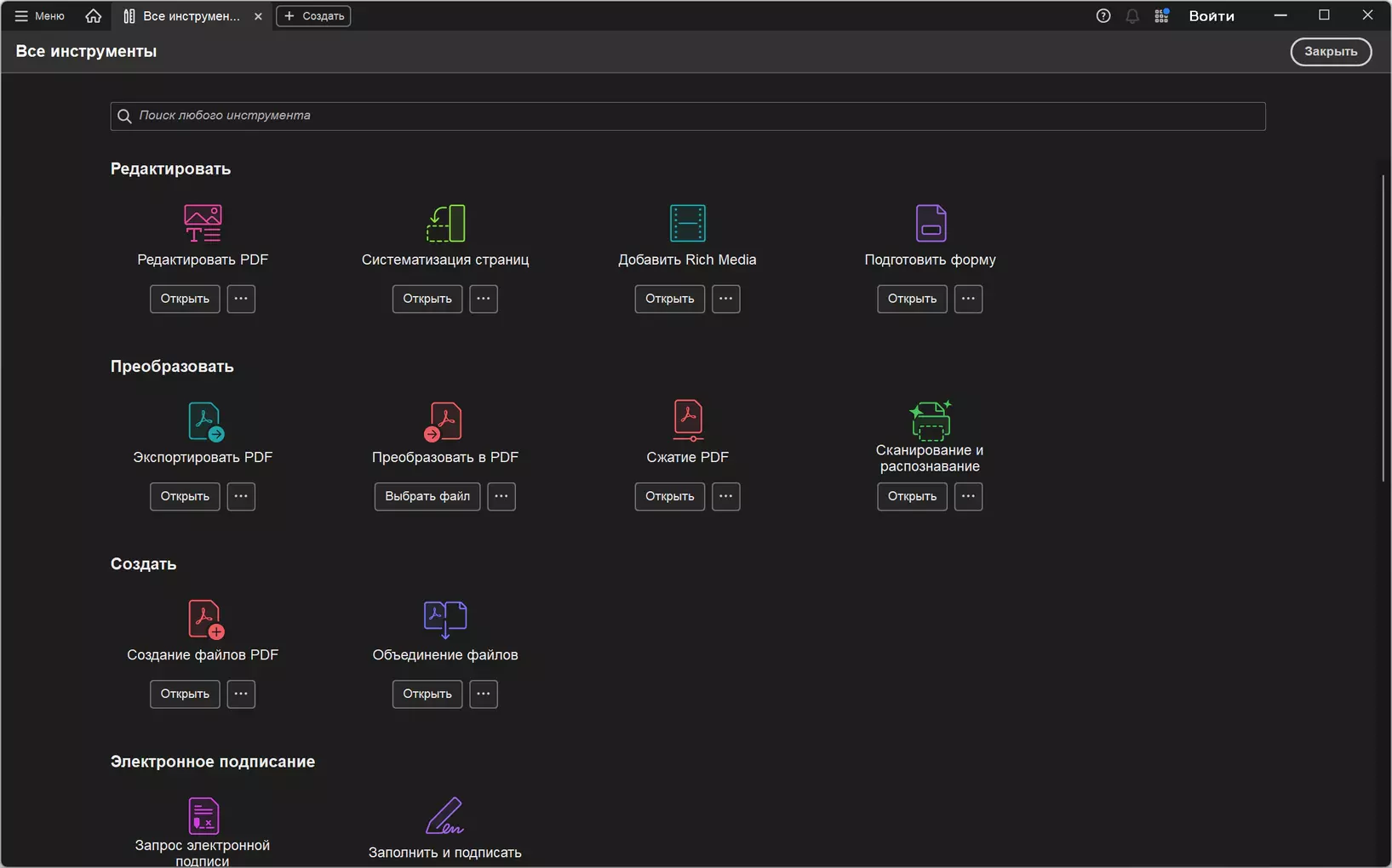Click the Подготовить форму label

coord(930,260)
